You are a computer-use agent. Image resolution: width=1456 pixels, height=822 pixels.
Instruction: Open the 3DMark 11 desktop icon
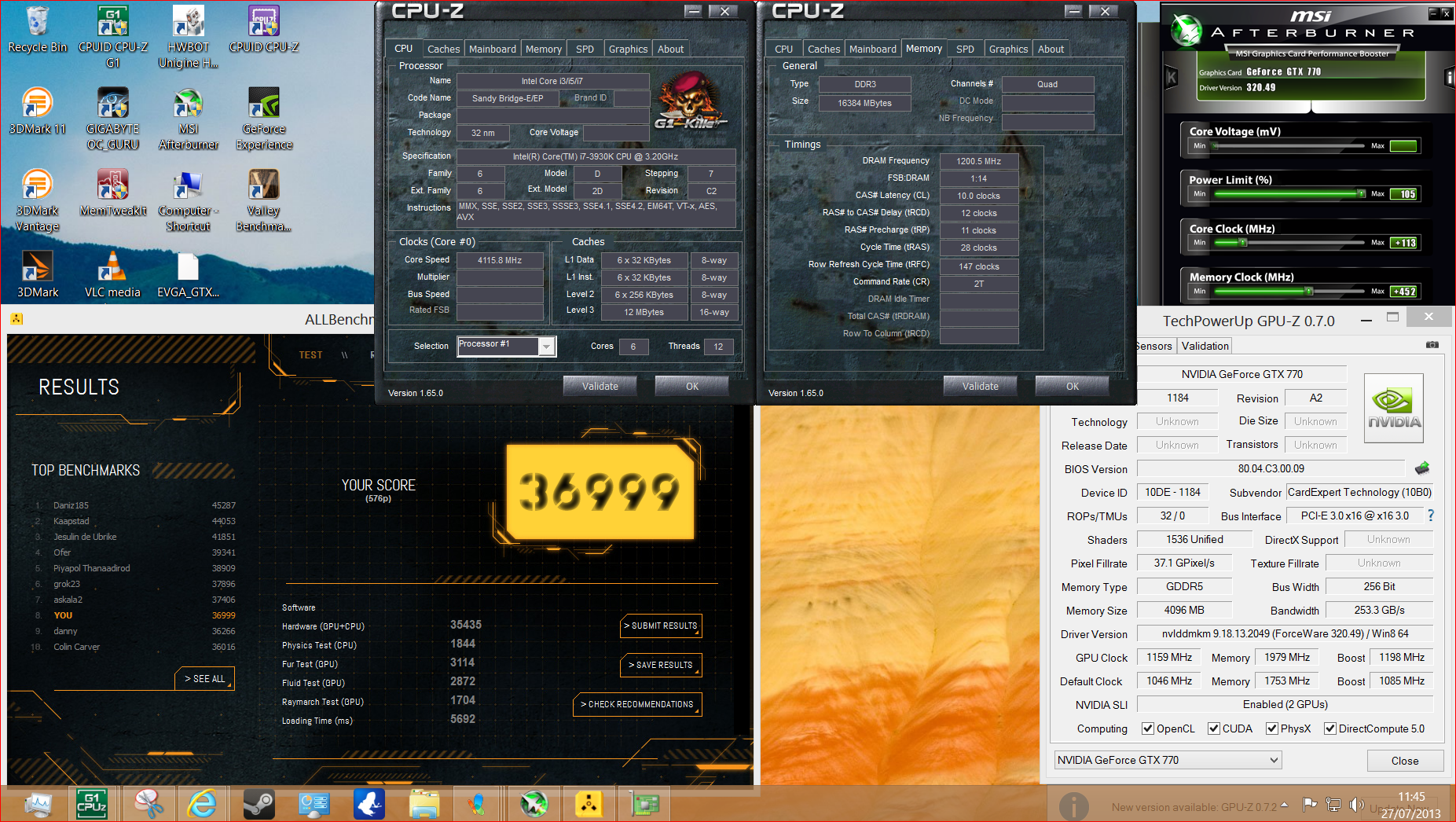coord(37,112)
